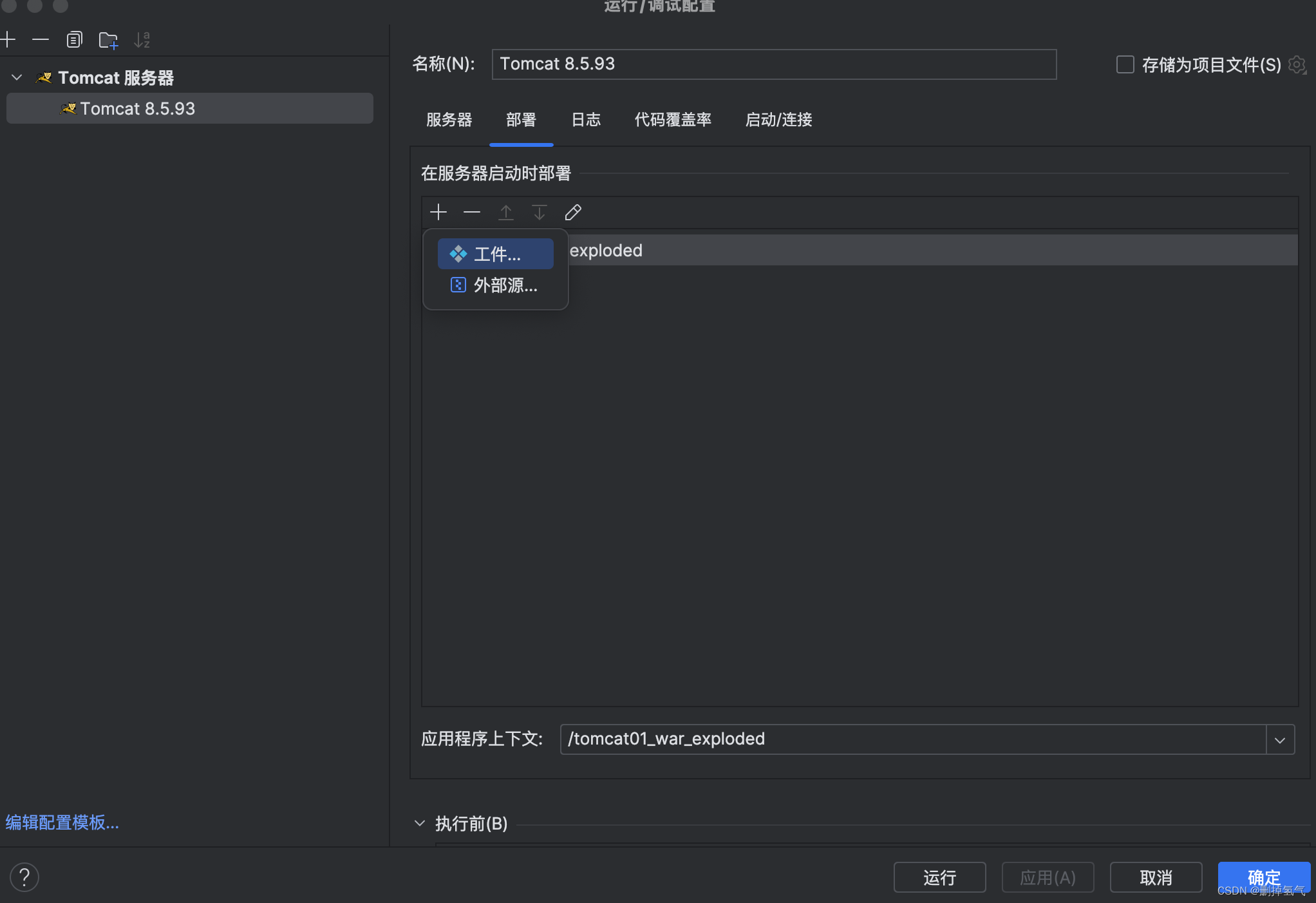Create a new configuration folder

tap(108, 40)
